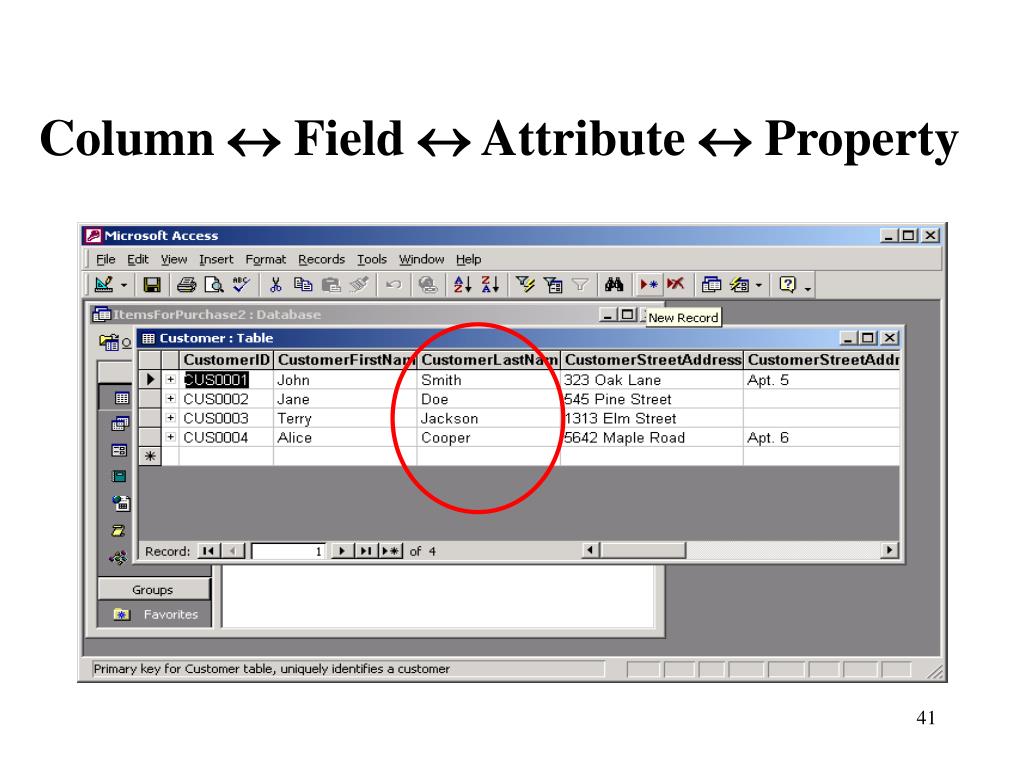The image size is (1024, 768).
Task: Open the View button dropdown arrow
Action: [x=123, y=285]
